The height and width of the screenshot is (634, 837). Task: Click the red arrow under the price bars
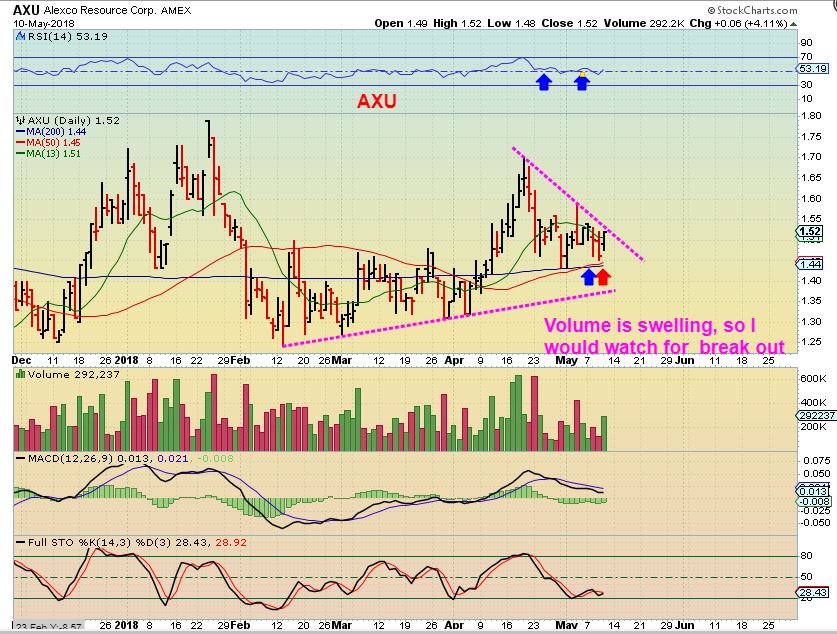[x=603, y=276]
